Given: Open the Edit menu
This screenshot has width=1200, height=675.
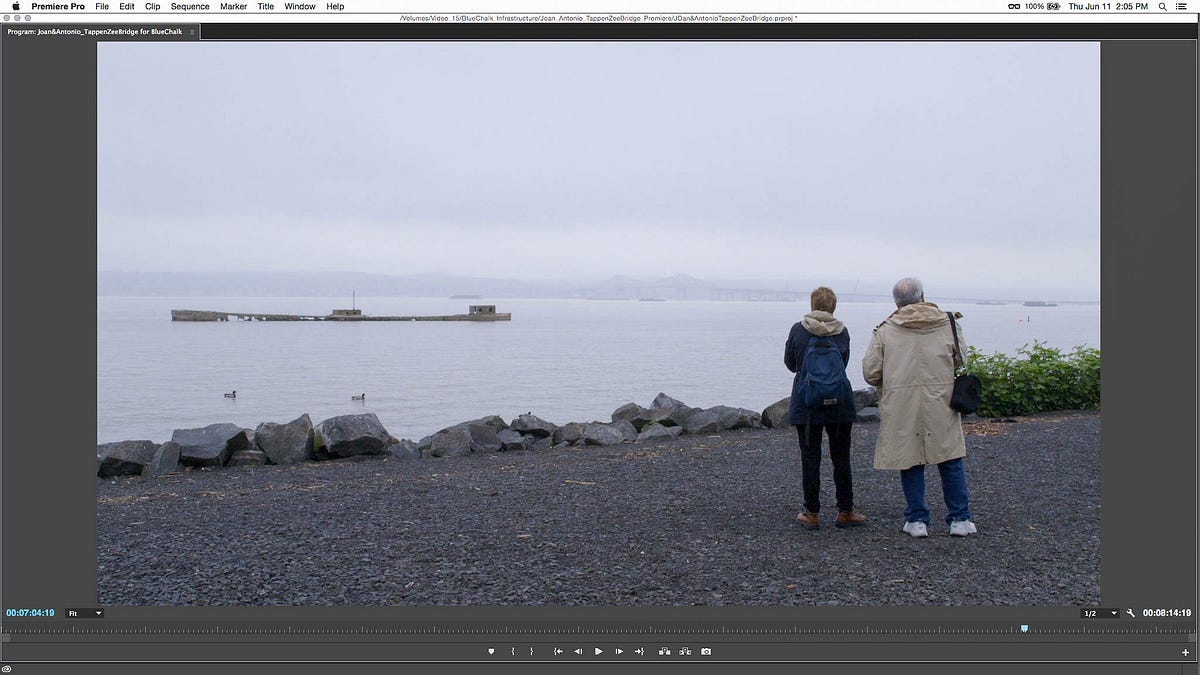Looking at the screenshot, I should (127, 6).
